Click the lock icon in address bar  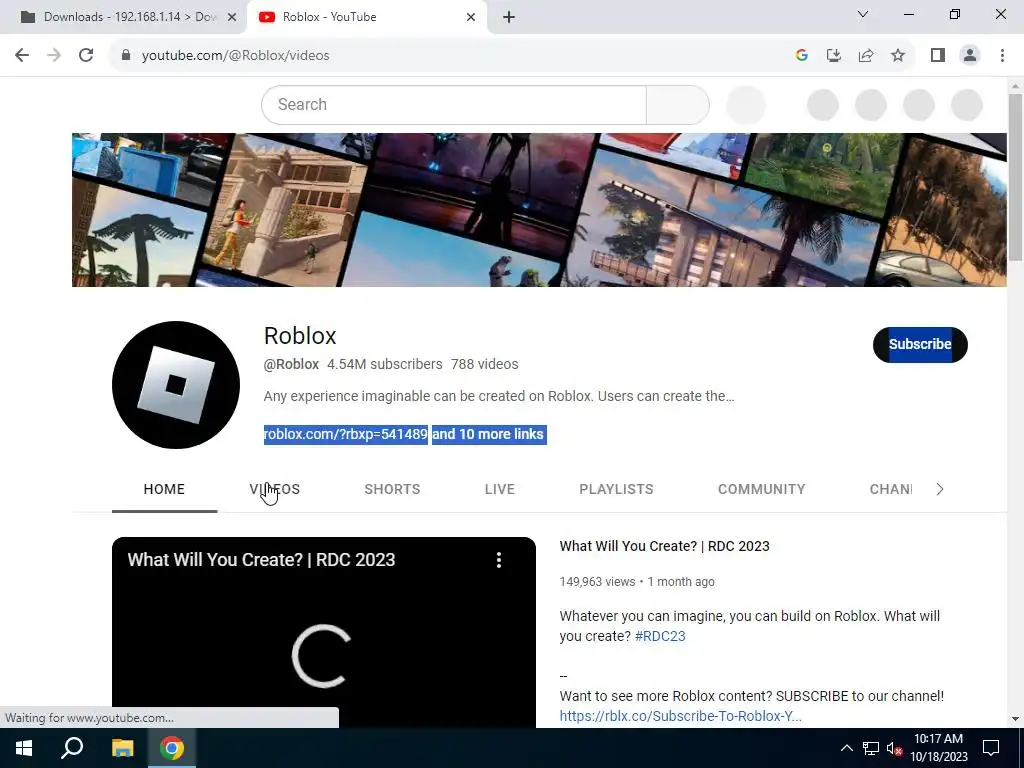tap(126, 56)
